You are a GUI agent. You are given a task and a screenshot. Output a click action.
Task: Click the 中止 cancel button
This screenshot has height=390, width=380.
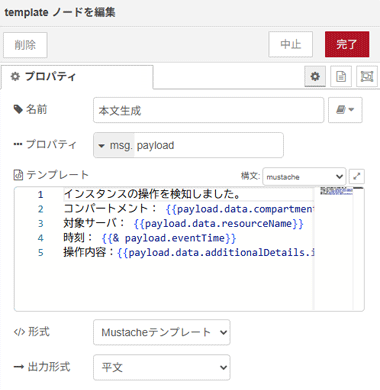[290, 44]
